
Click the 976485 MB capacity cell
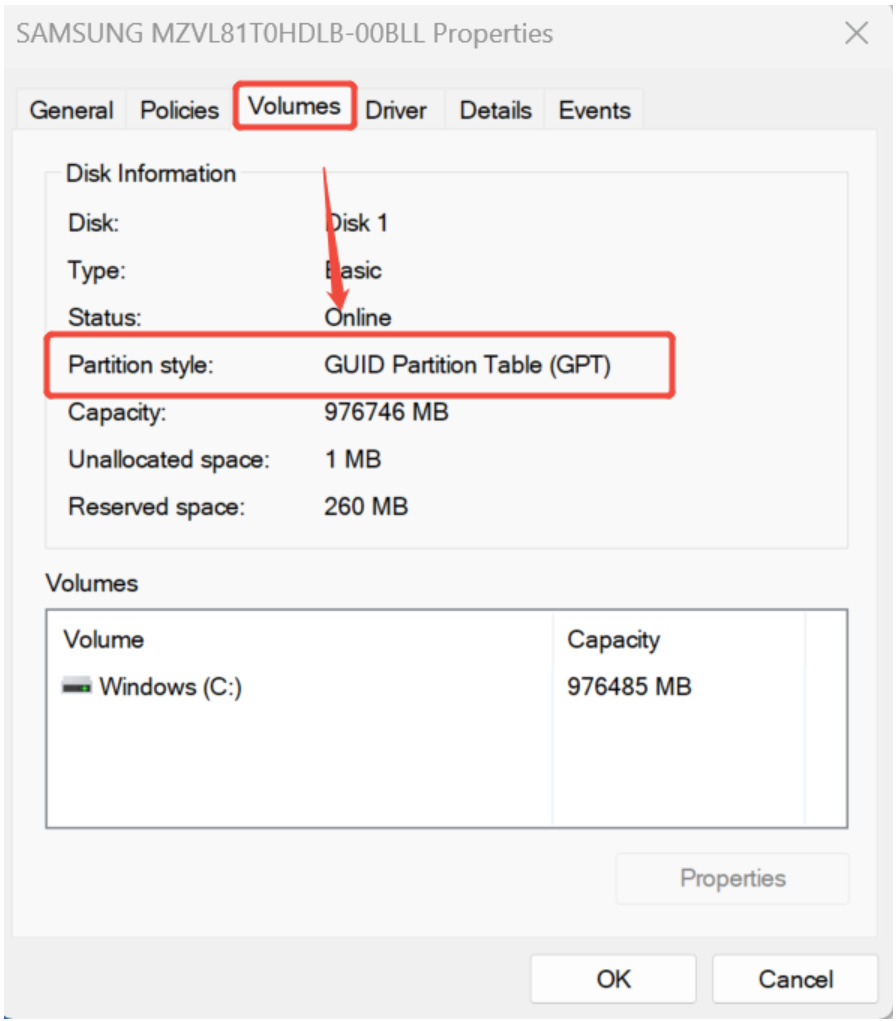pos(629,687)
